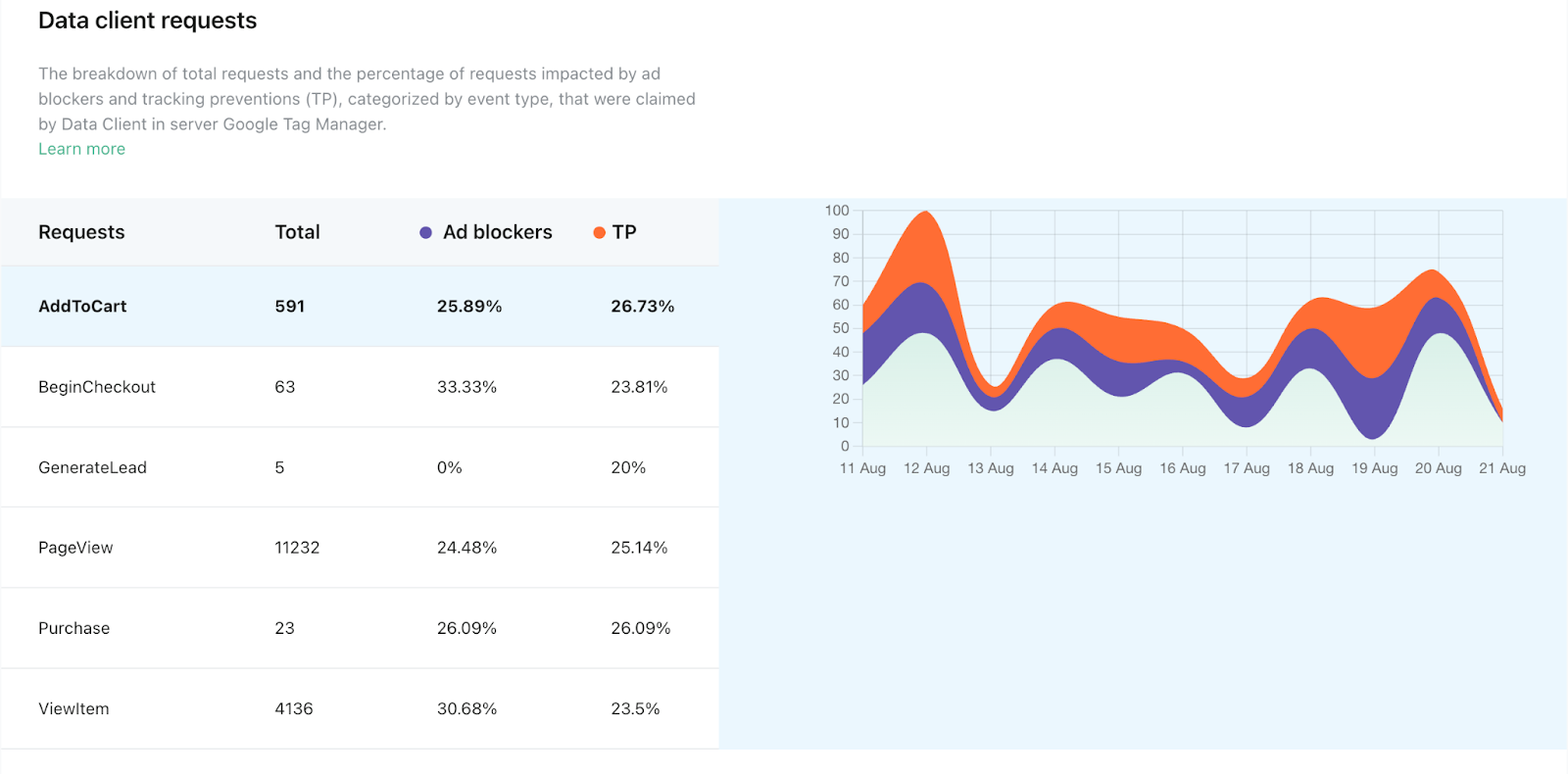Click the Requests column header

(x=81, y=232)
